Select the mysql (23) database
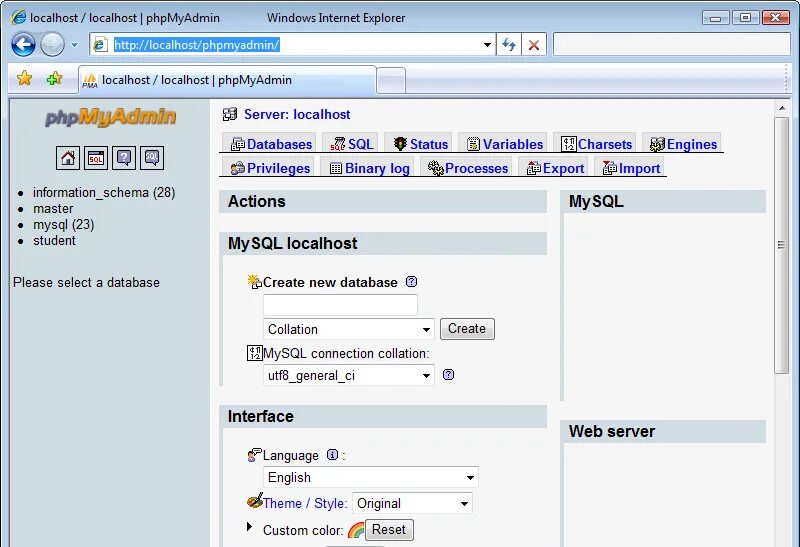Viewport: 800px width, 547px height. pyautogui.click(x=64, y=225)
